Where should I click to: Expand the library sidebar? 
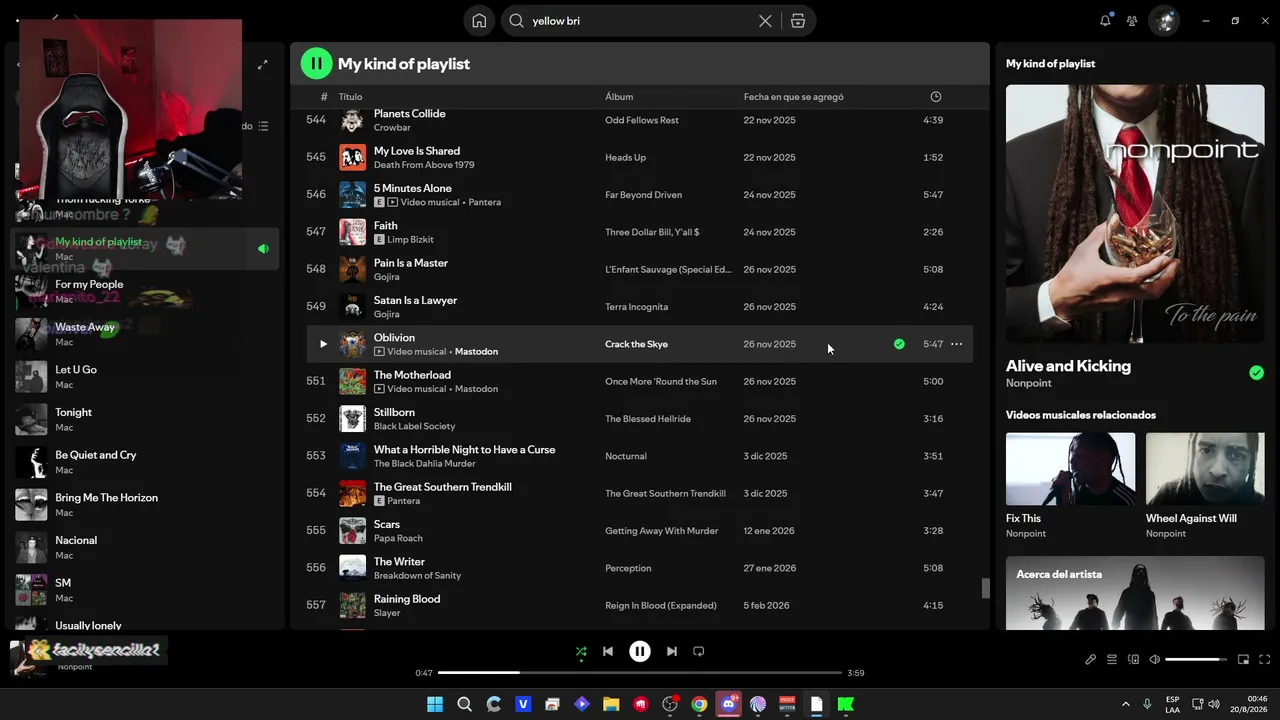click(x=263, y=65)
